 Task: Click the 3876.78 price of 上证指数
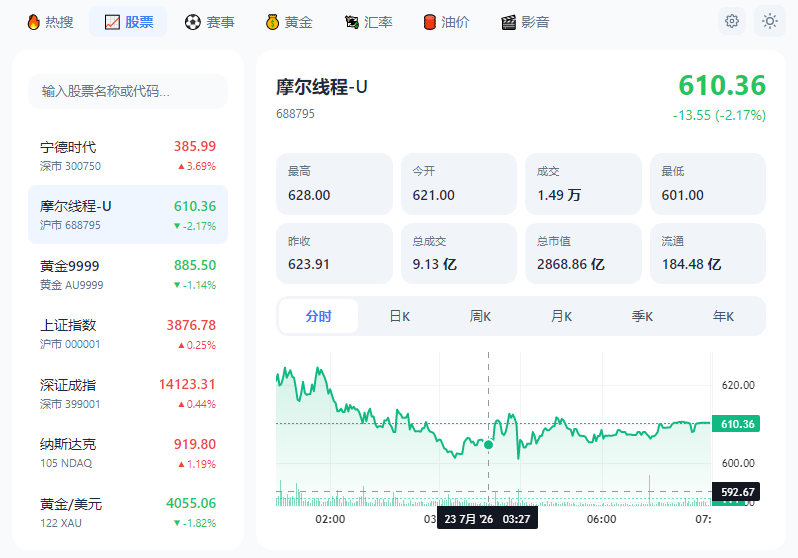pos(191,325)
